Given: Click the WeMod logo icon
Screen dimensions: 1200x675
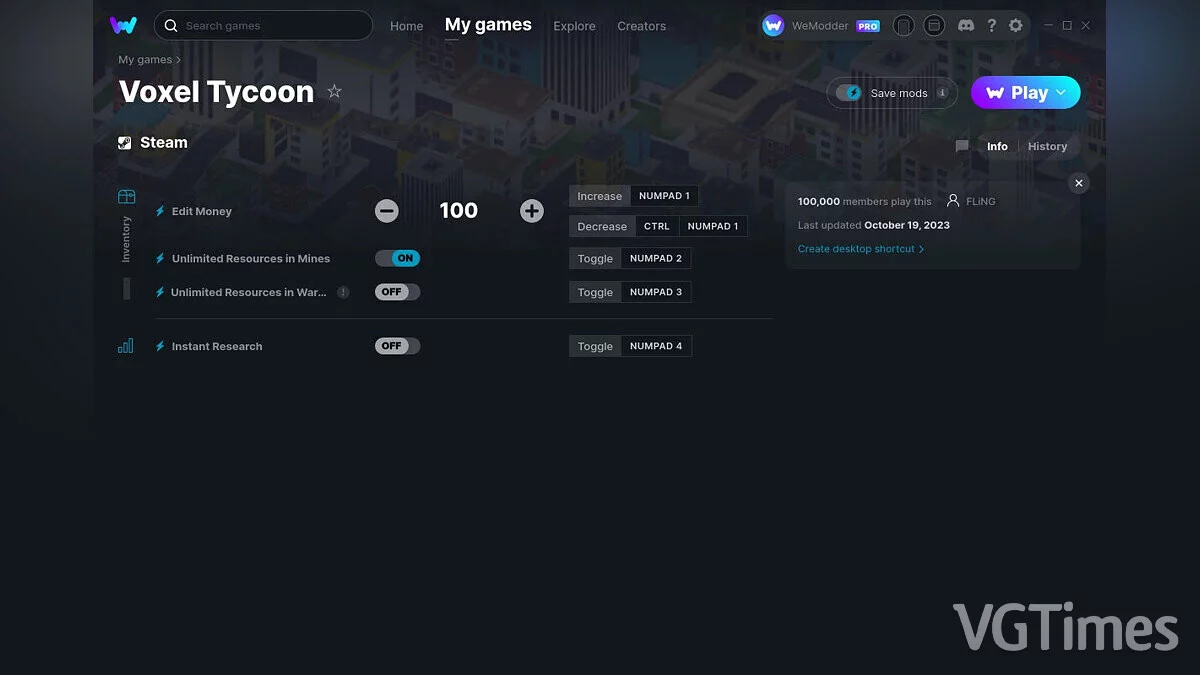Looking at the screenshot, I should 123,25.
